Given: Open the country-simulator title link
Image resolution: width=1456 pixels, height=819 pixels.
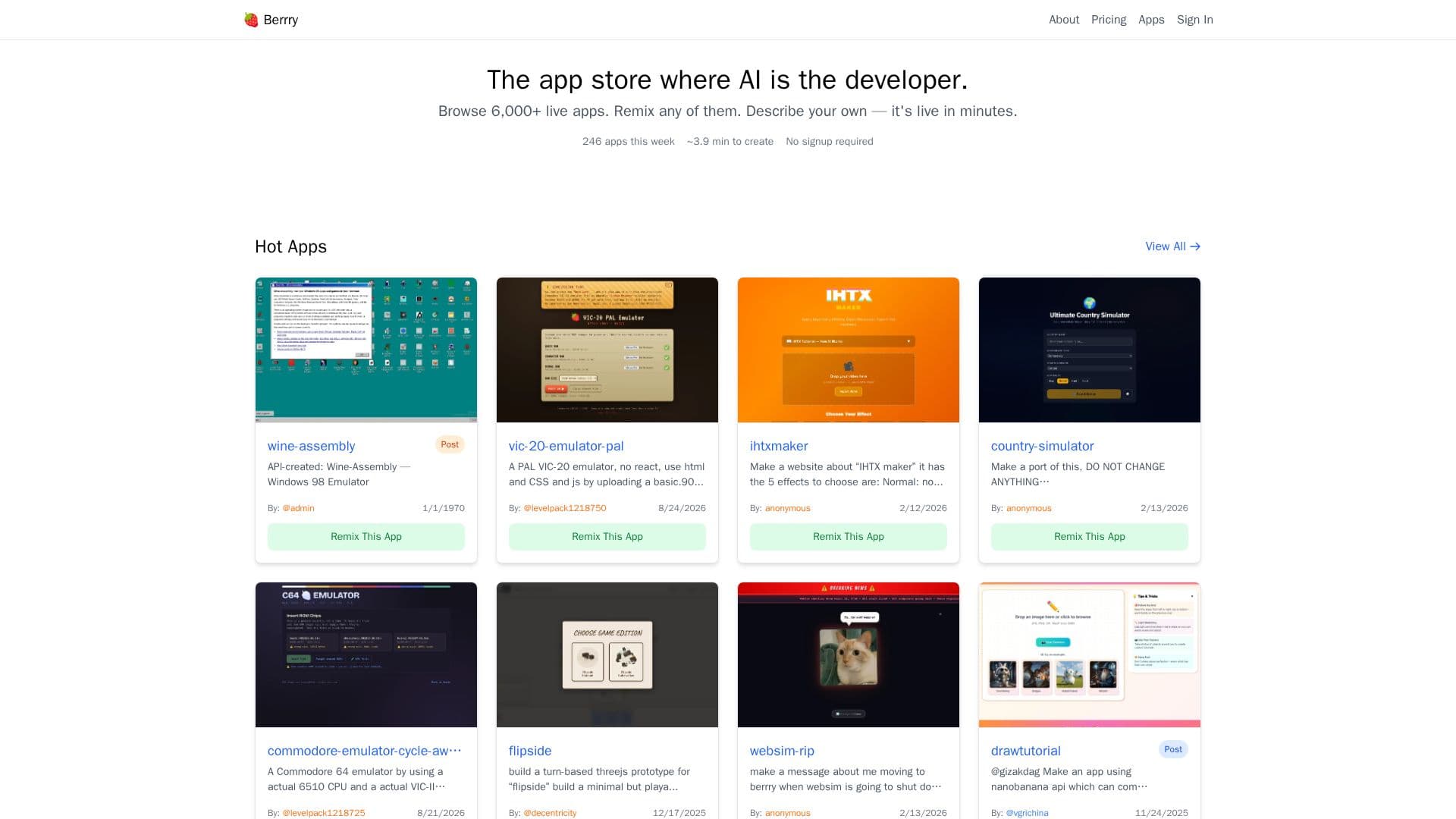Looking at the screenshot, I should point(1042,446).
